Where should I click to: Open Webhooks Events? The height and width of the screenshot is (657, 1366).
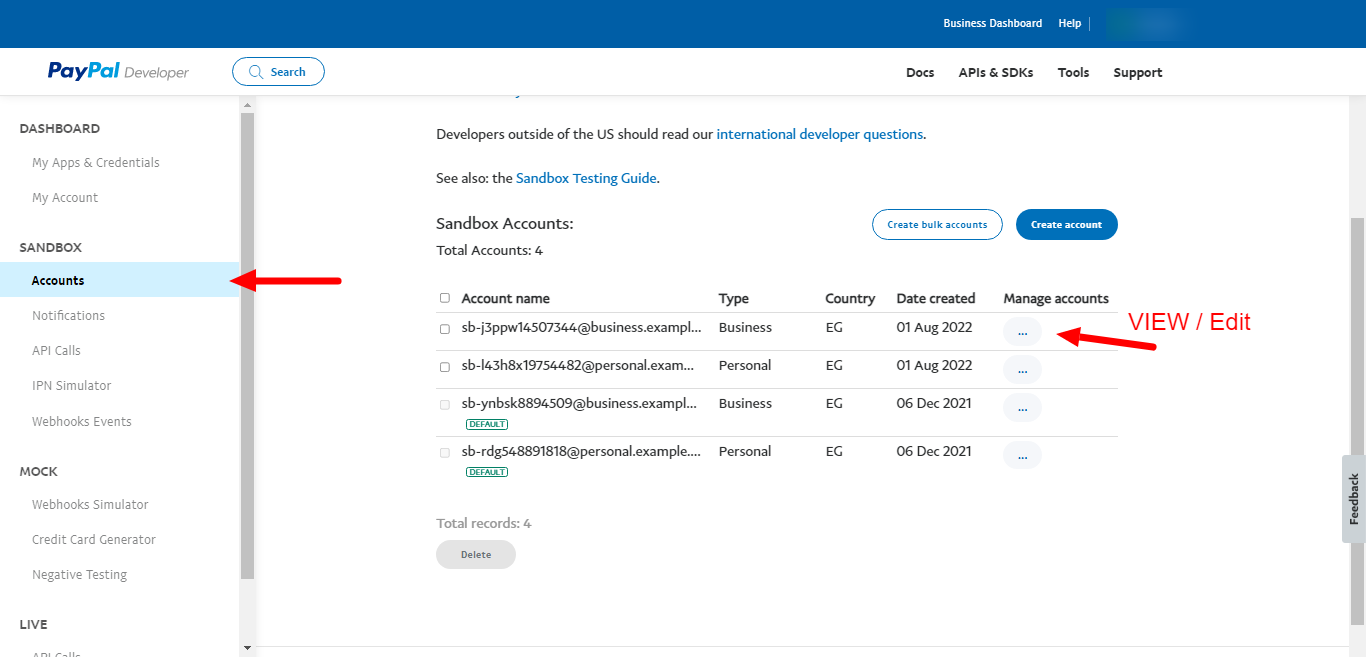pyautogui.click(x=82, y=422)
